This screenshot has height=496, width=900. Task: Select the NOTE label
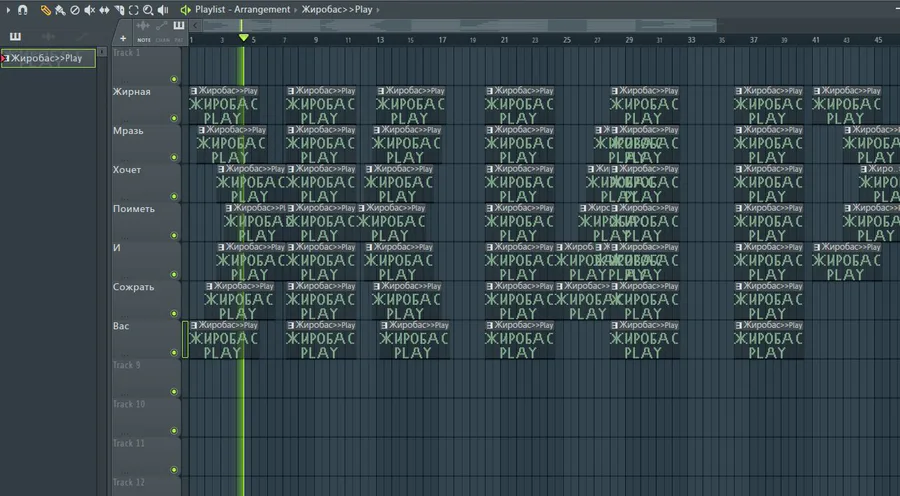coord(143,40)
